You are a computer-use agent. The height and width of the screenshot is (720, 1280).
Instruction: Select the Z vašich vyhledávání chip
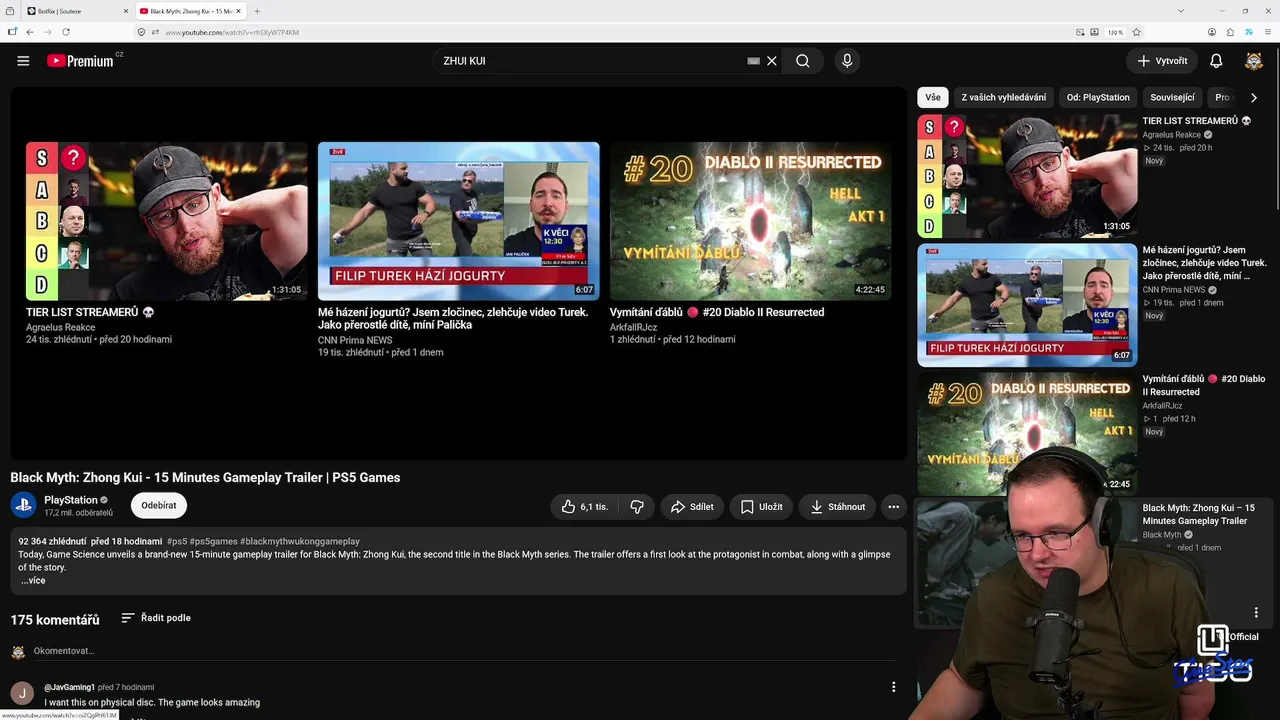[1003, 98]
